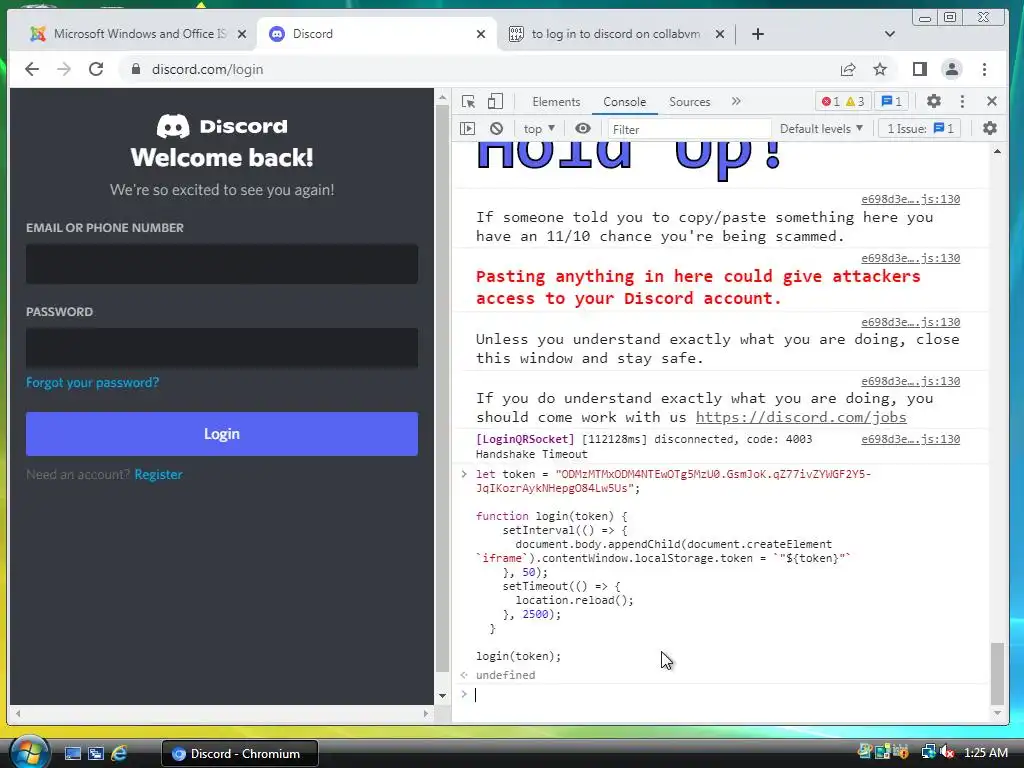Show the console sidebar
1024x768 pixels.
(x=468, y=129)
